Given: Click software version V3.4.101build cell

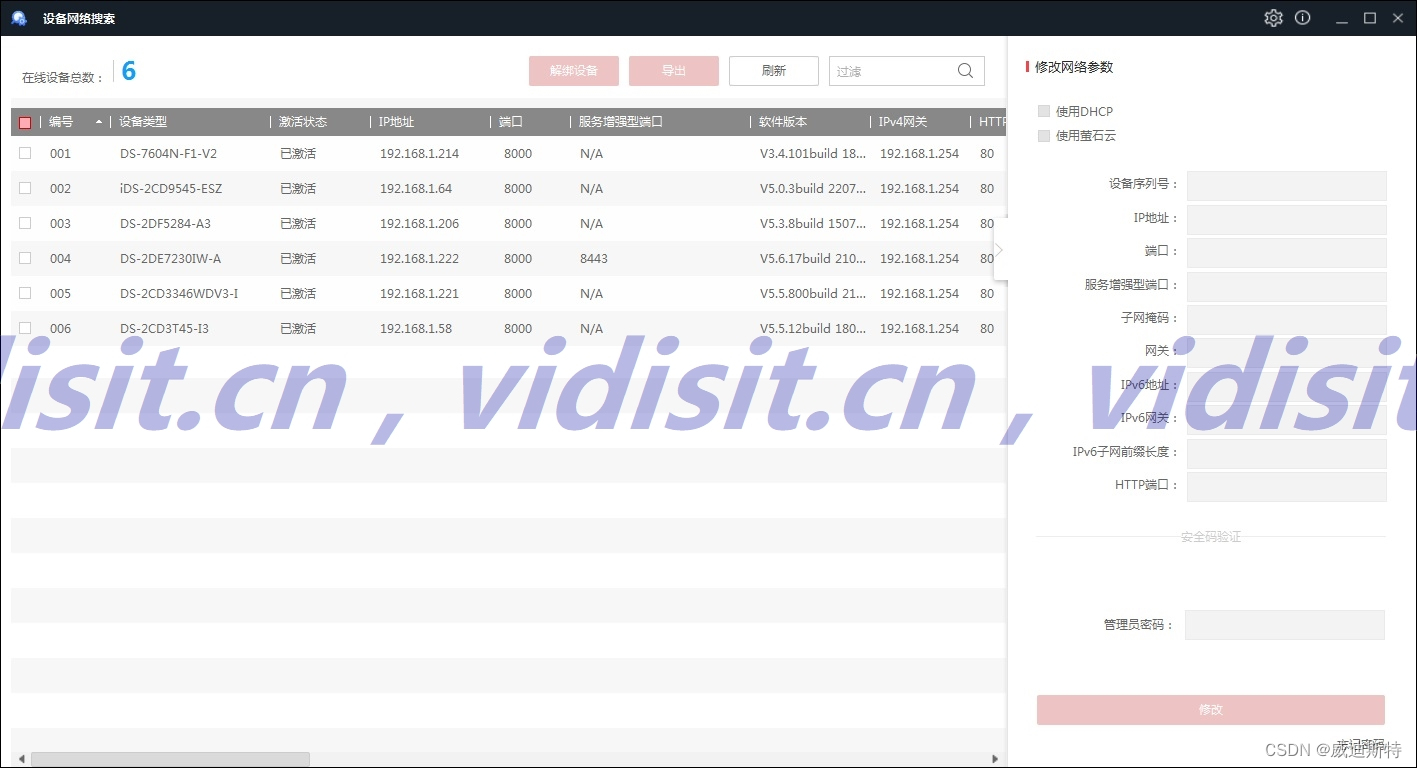Looking at the screenshot, I should 813,154.
